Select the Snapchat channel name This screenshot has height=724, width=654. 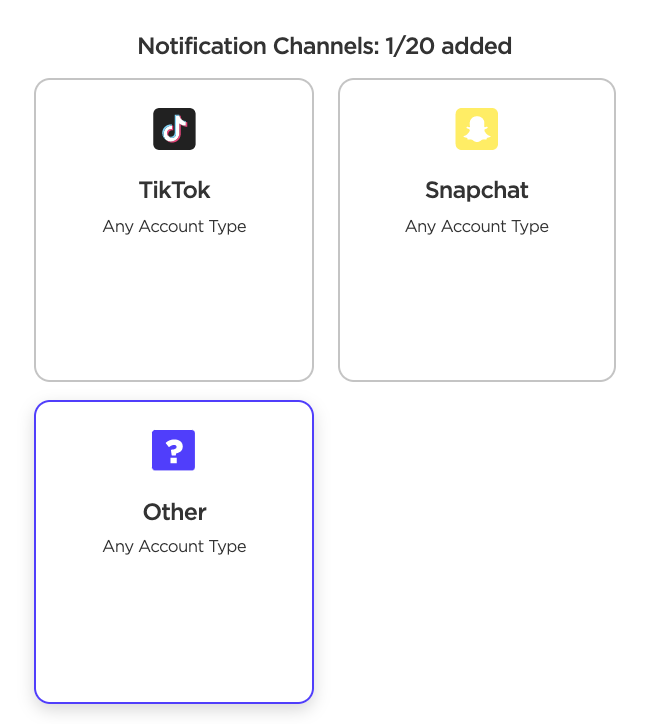pyautogui.click(x=477, y=190)
